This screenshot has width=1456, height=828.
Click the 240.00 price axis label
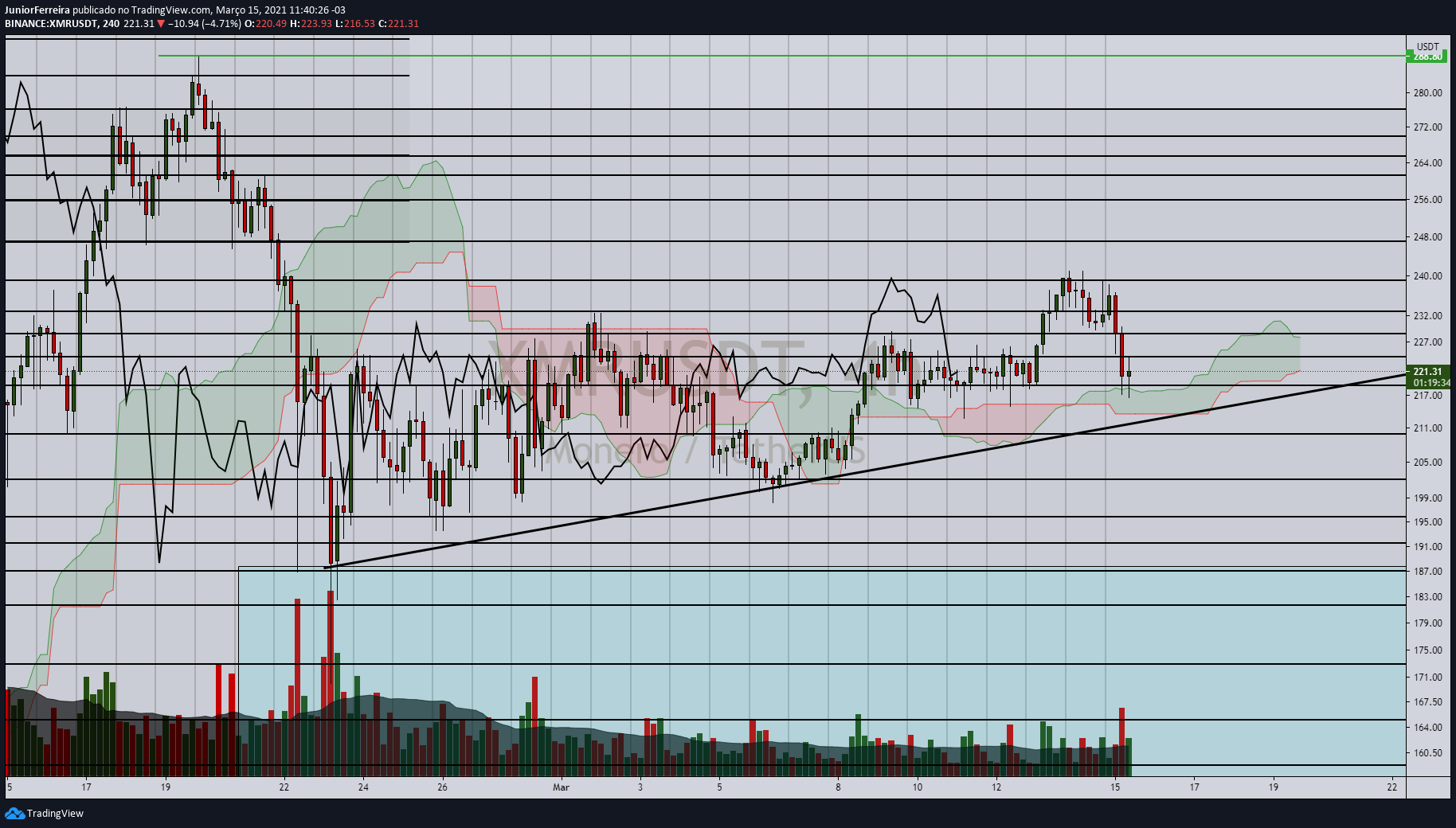coord(1427,276)
